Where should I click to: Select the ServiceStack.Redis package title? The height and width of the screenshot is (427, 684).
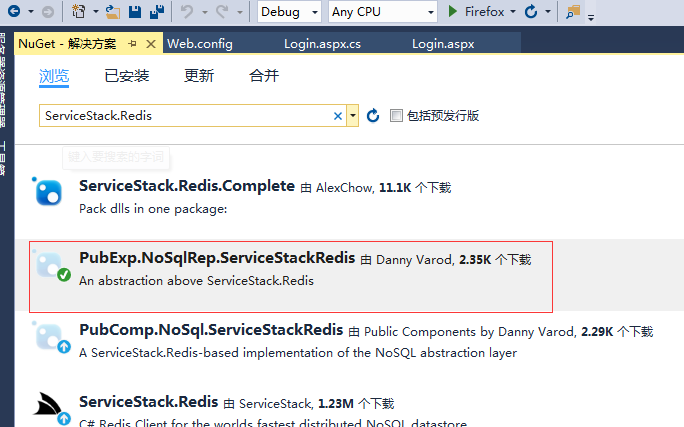148,402
